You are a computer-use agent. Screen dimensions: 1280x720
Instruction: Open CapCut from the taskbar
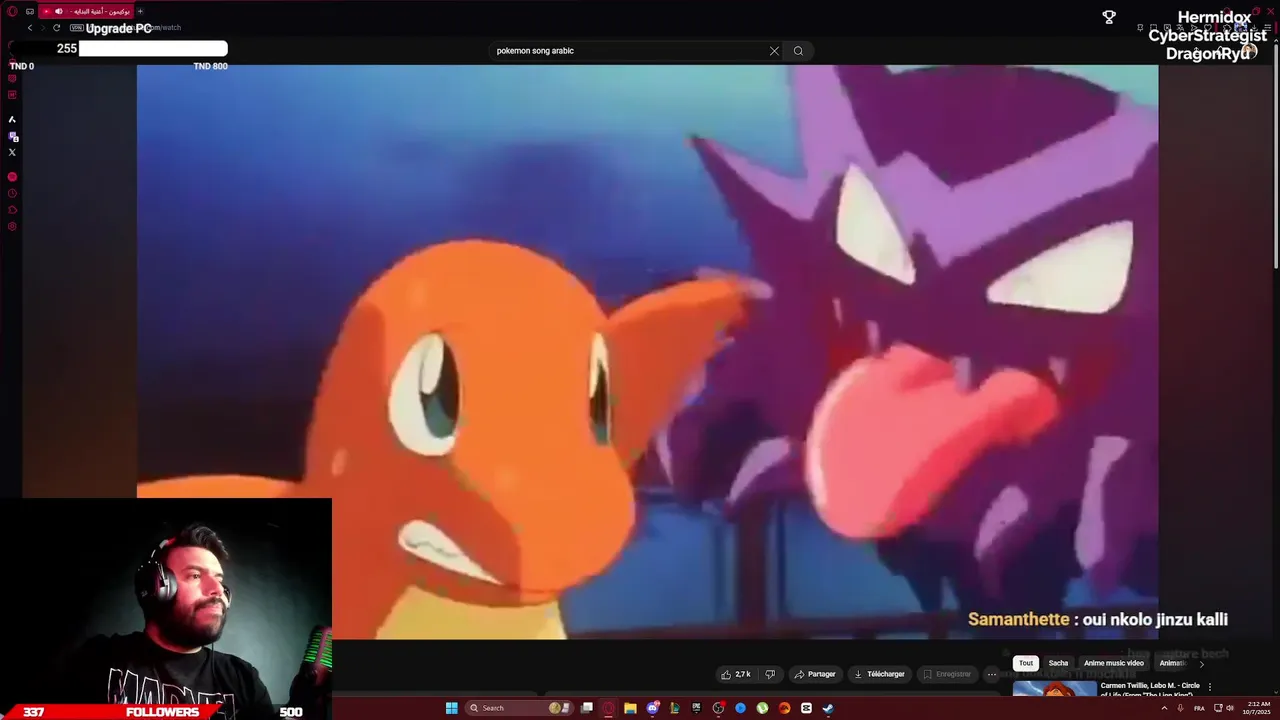(806, 708)
